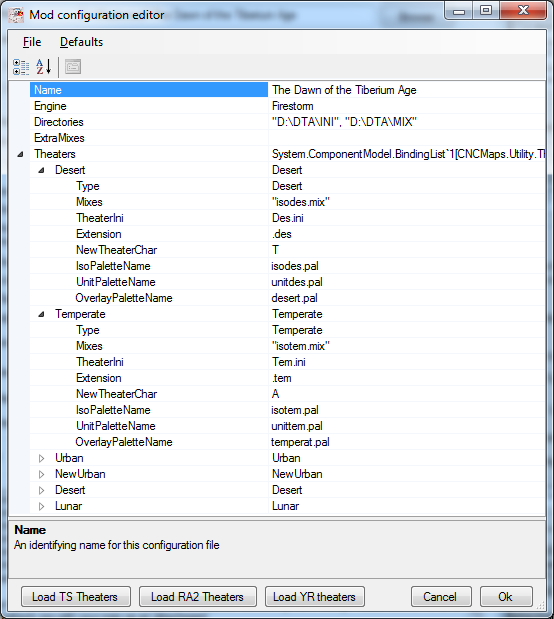Select the Engine property label
The image size is (554, 619).
pos(149,106)
